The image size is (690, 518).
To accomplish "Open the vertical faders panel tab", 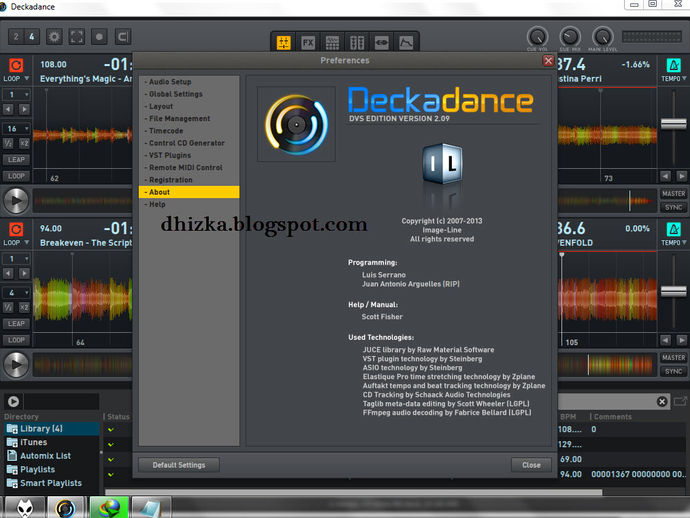I will (x=357, y=43).
